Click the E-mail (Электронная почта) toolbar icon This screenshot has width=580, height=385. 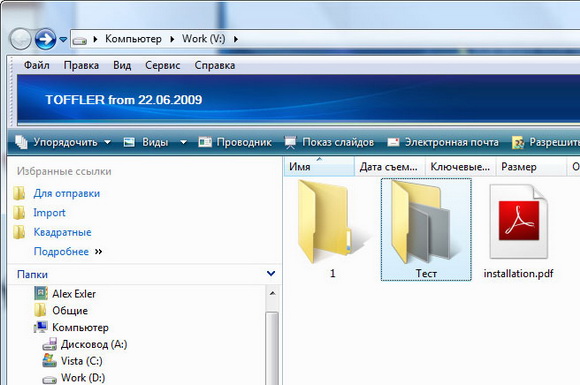[393, 142]
